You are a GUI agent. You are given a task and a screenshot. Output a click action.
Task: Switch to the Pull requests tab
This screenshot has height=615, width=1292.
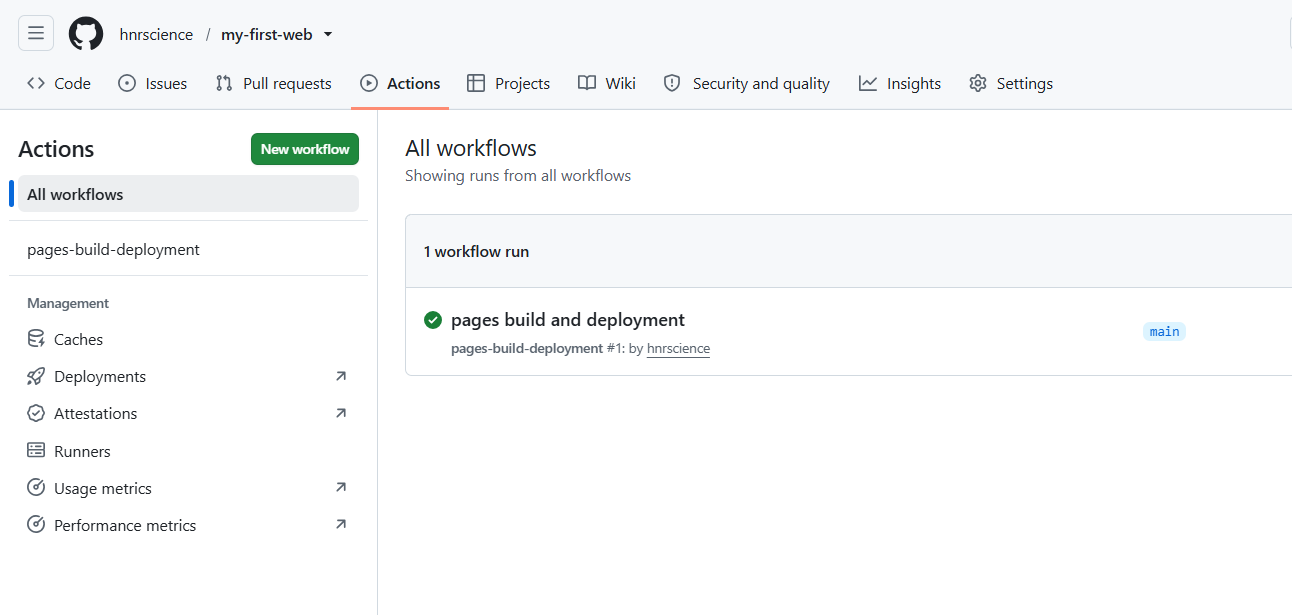coord(274,83)
